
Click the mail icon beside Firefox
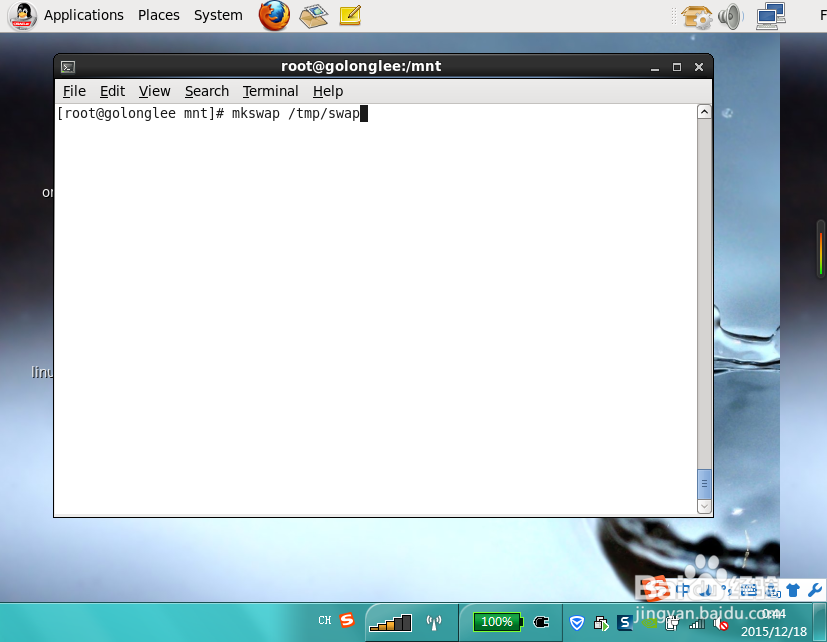pyautogui.click(x=312, y=16)
